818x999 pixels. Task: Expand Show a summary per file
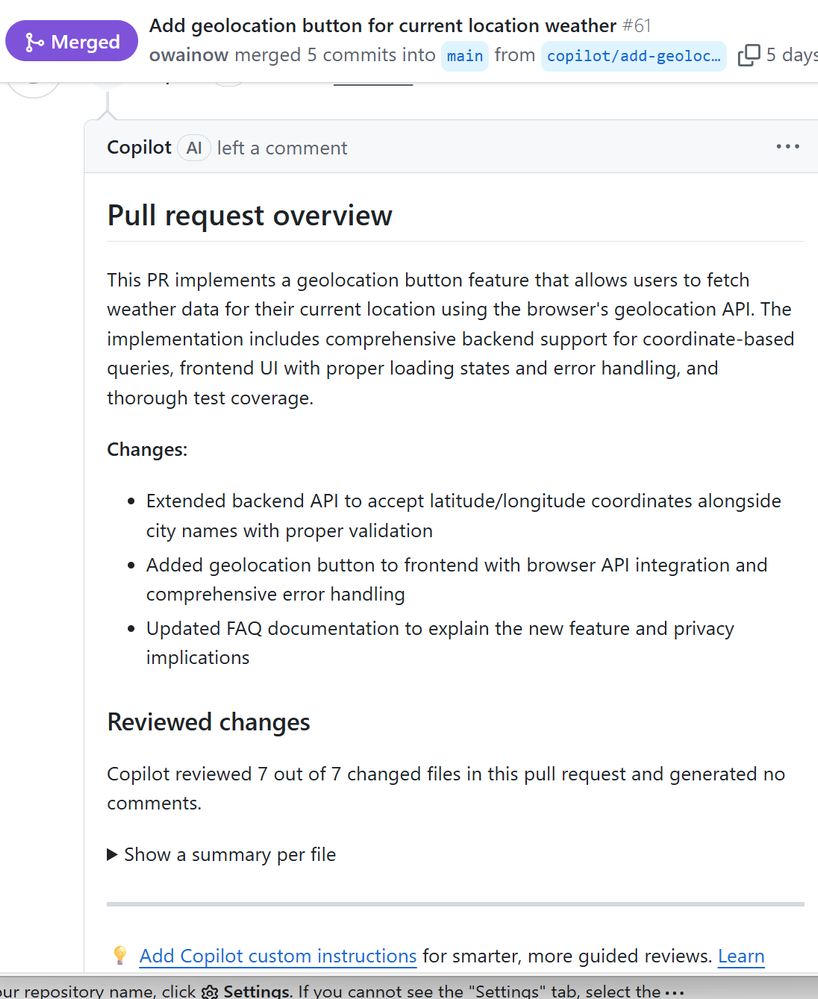coord(221,854)
